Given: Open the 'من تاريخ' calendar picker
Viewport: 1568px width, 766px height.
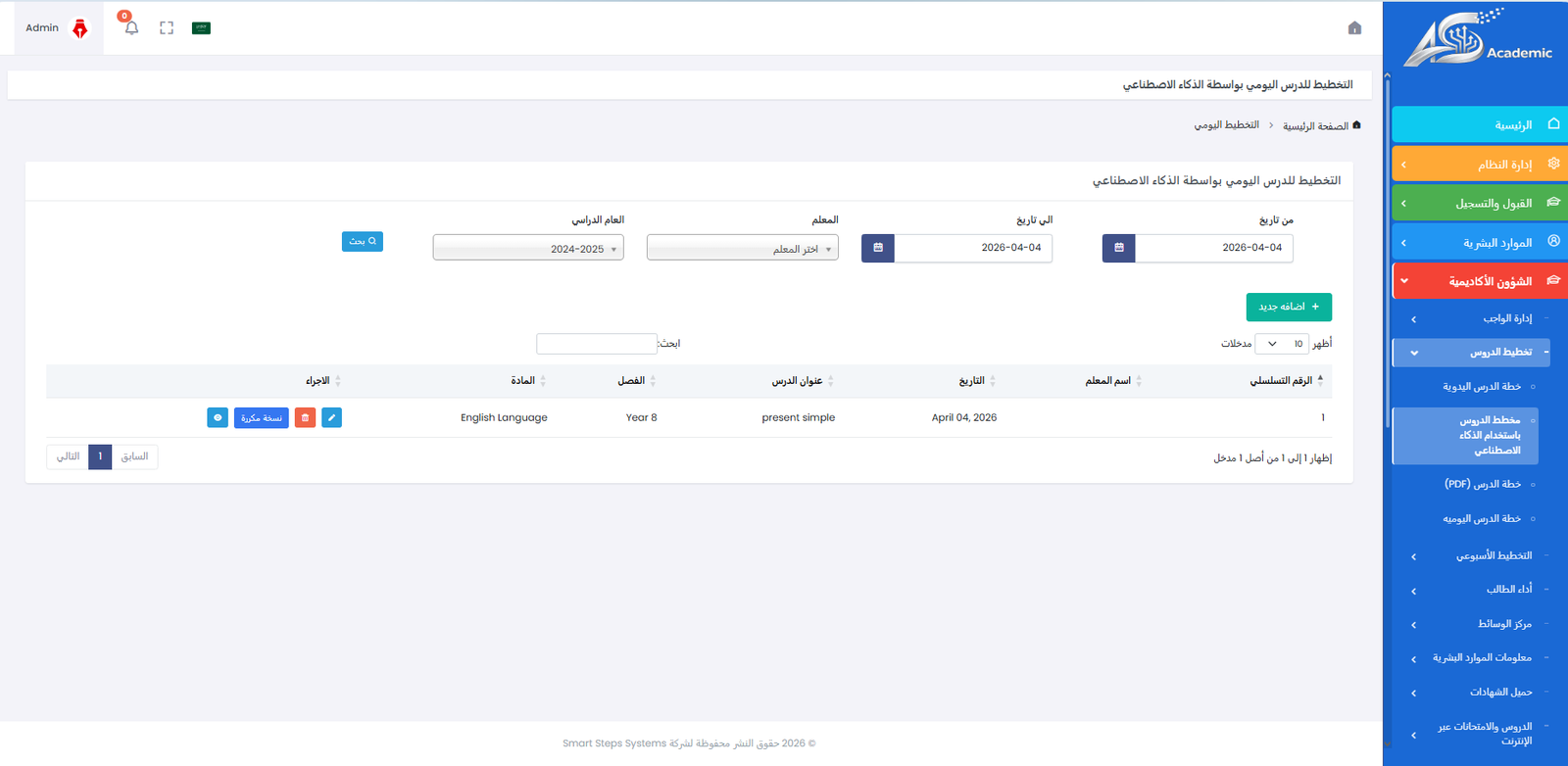Looking at the screenshot, I should coord(1119,248).
